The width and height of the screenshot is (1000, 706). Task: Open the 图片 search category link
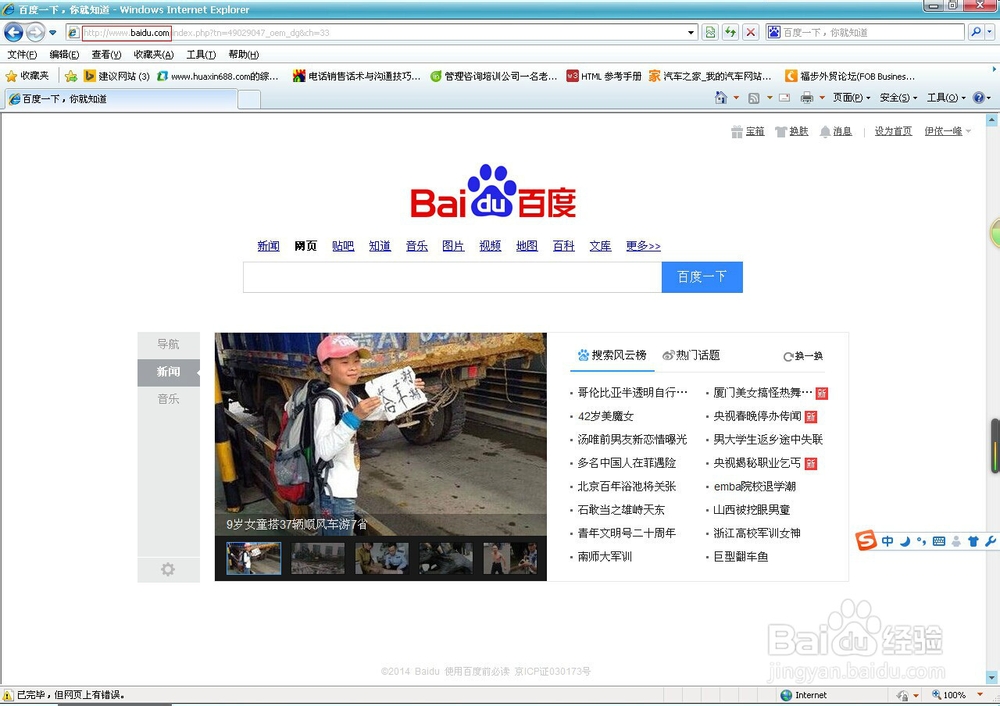[x=453, y=246]
